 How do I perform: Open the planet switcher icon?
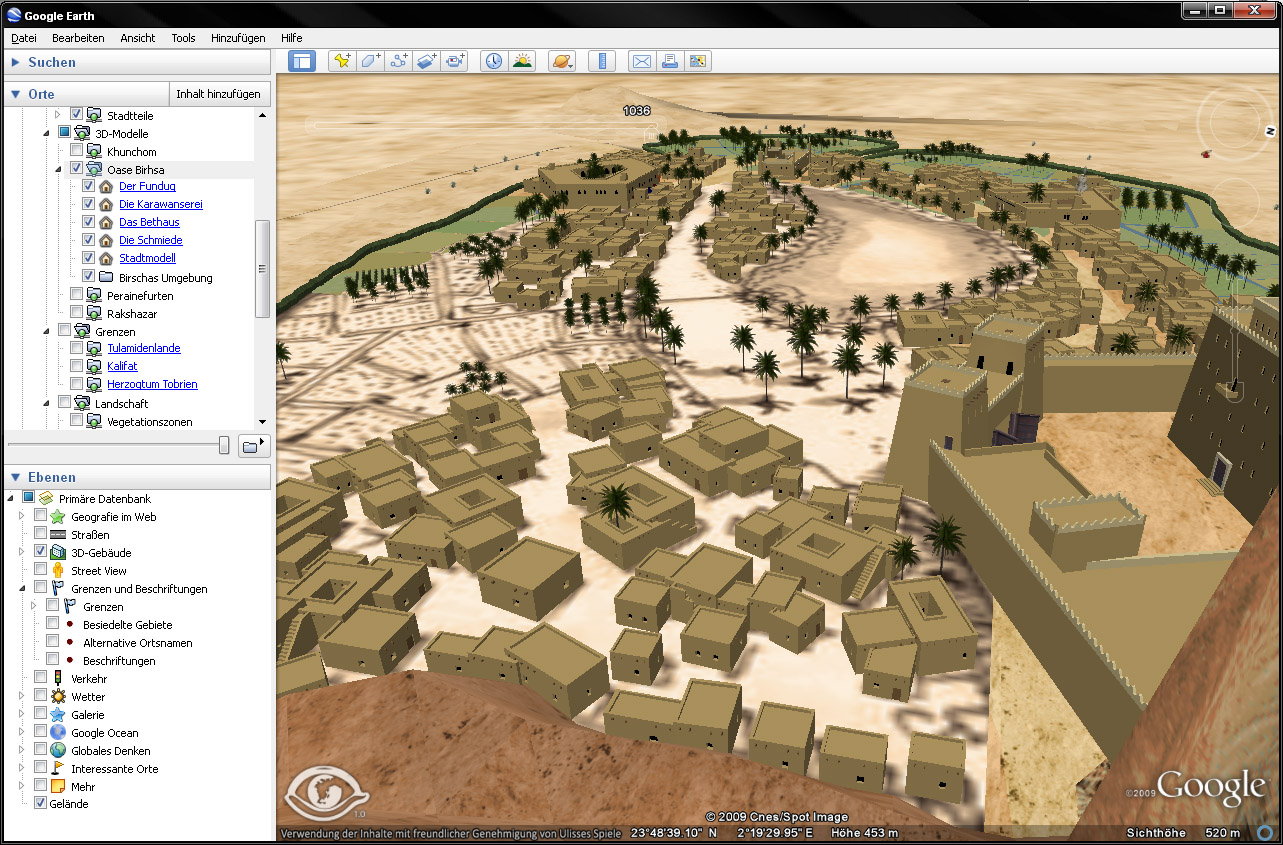pos(562,61)
